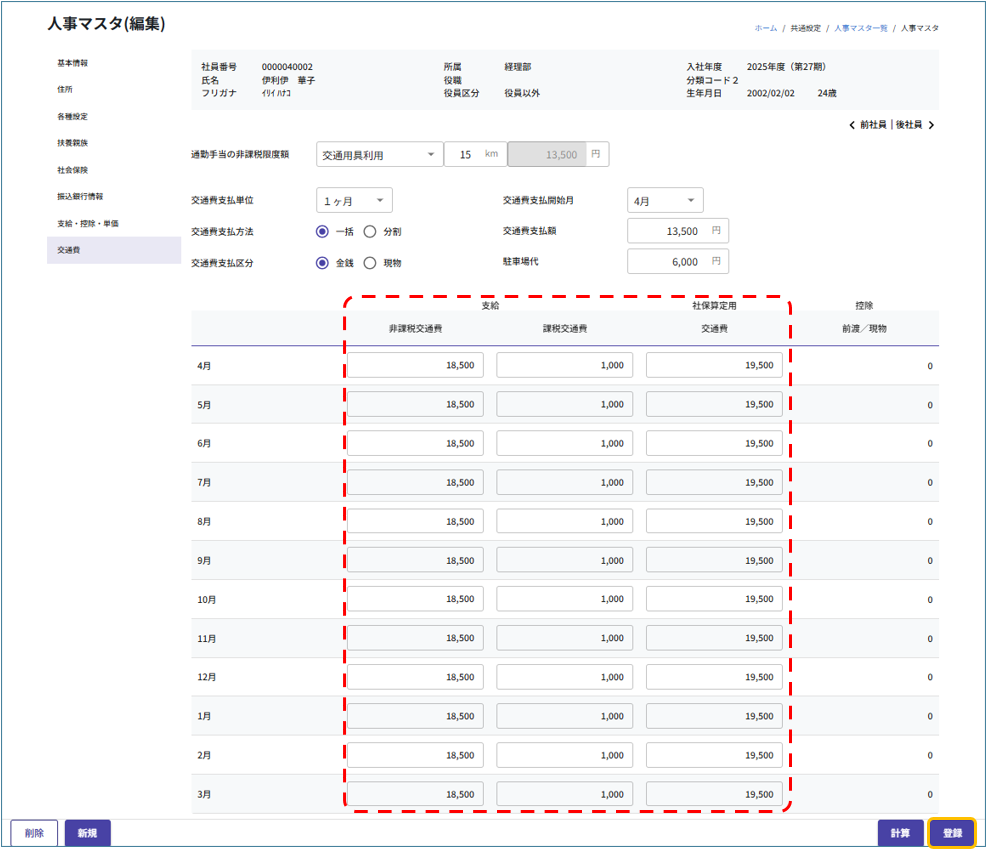This screenshot has width=988, height=849.
Task: Switch to 社会保険 sidebar section
Action: 73,170
